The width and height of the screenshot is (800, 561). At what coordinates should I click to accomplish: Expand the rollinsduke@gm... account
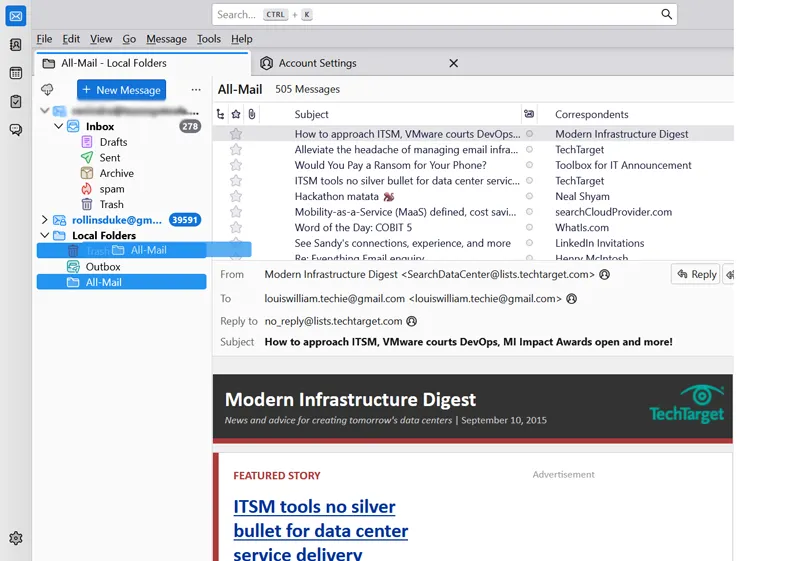click(44, 220)
